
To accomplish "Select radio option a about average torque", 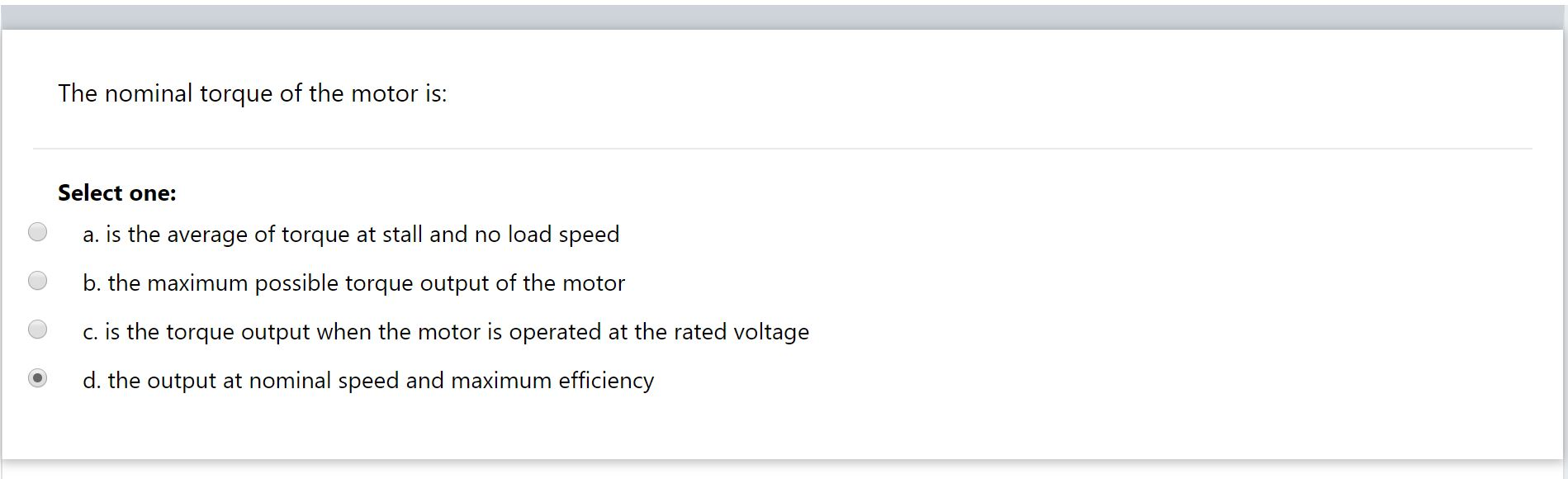I will coord(37,232).
